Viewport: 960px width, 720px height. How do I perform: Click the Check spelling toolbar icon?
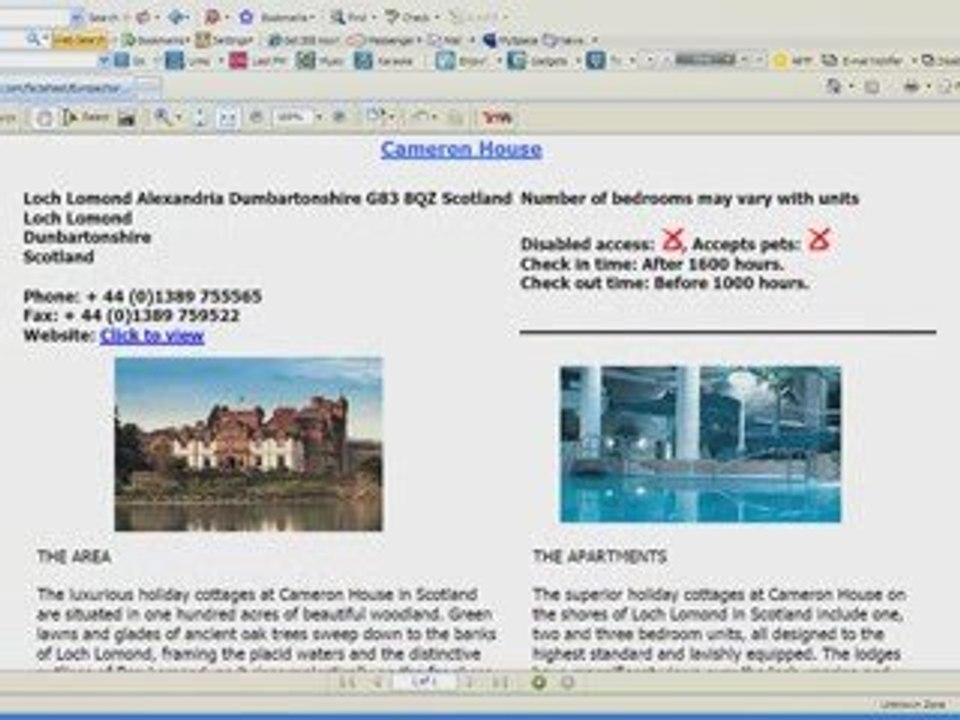(x=392, y=17)
